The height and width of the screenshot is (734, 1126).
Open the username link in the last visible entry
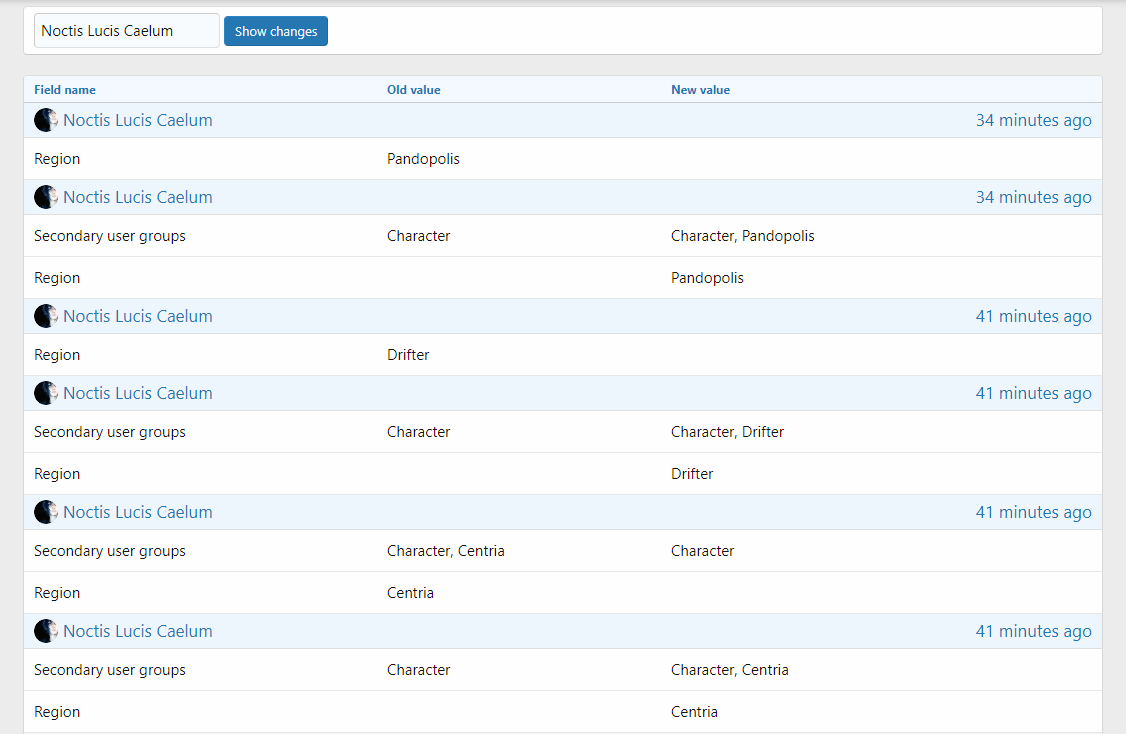[138, 631]
